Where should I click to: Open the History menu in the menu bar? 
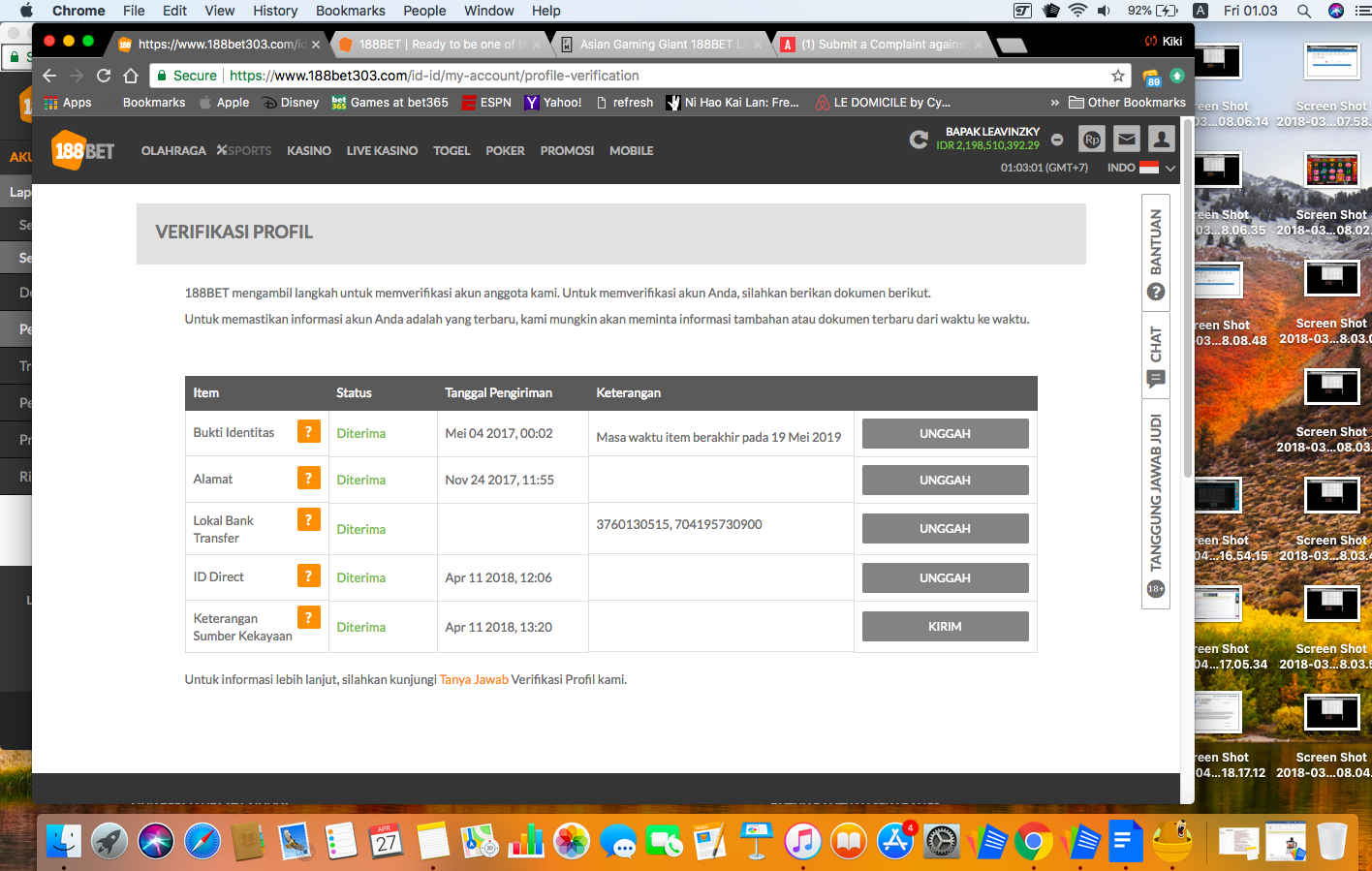click(x=275, y=11)
